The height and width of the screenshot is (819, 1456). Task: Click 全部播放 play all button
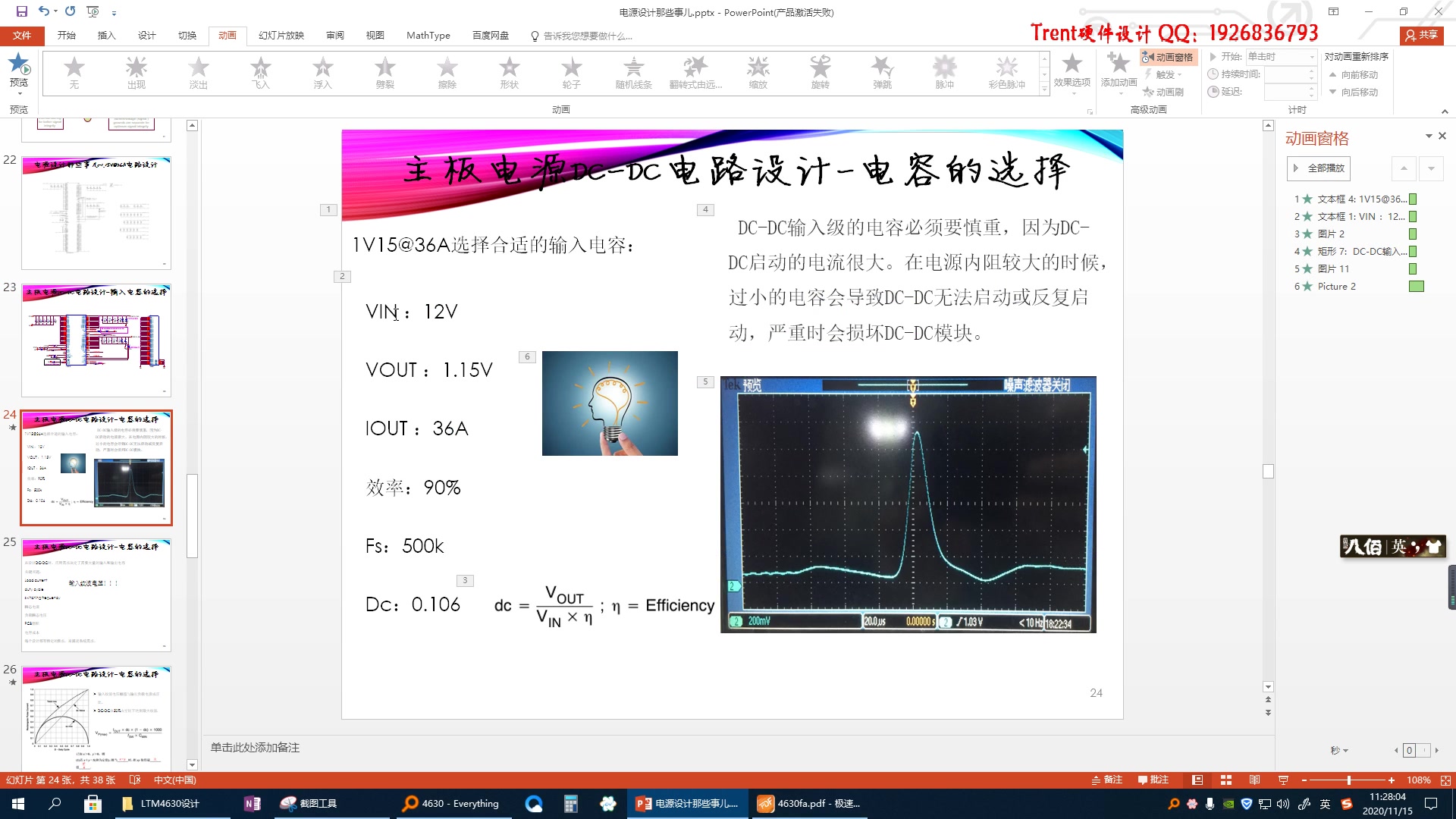click(x=1319, y=168)
